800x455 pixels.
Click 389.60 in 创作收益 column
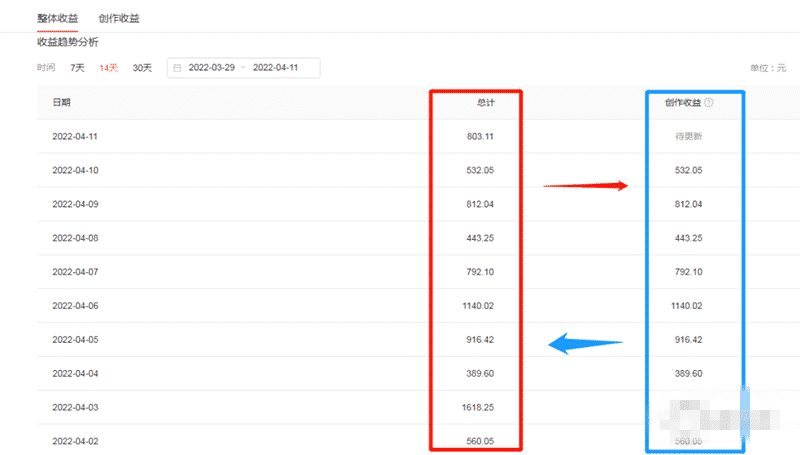688,373
